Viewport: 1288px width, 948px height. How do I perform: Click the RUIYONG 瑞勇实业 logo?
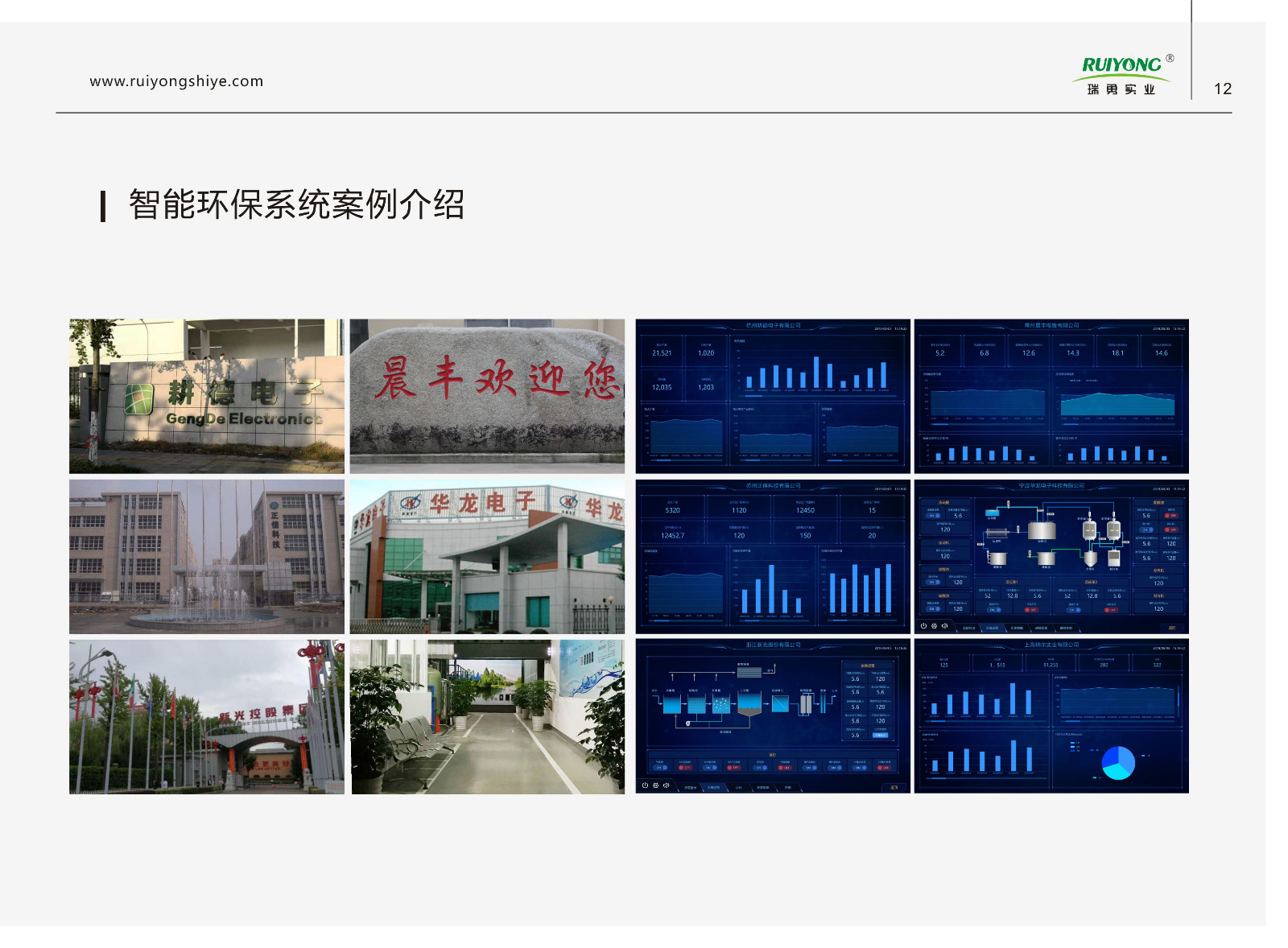[x=1122, y=75]
